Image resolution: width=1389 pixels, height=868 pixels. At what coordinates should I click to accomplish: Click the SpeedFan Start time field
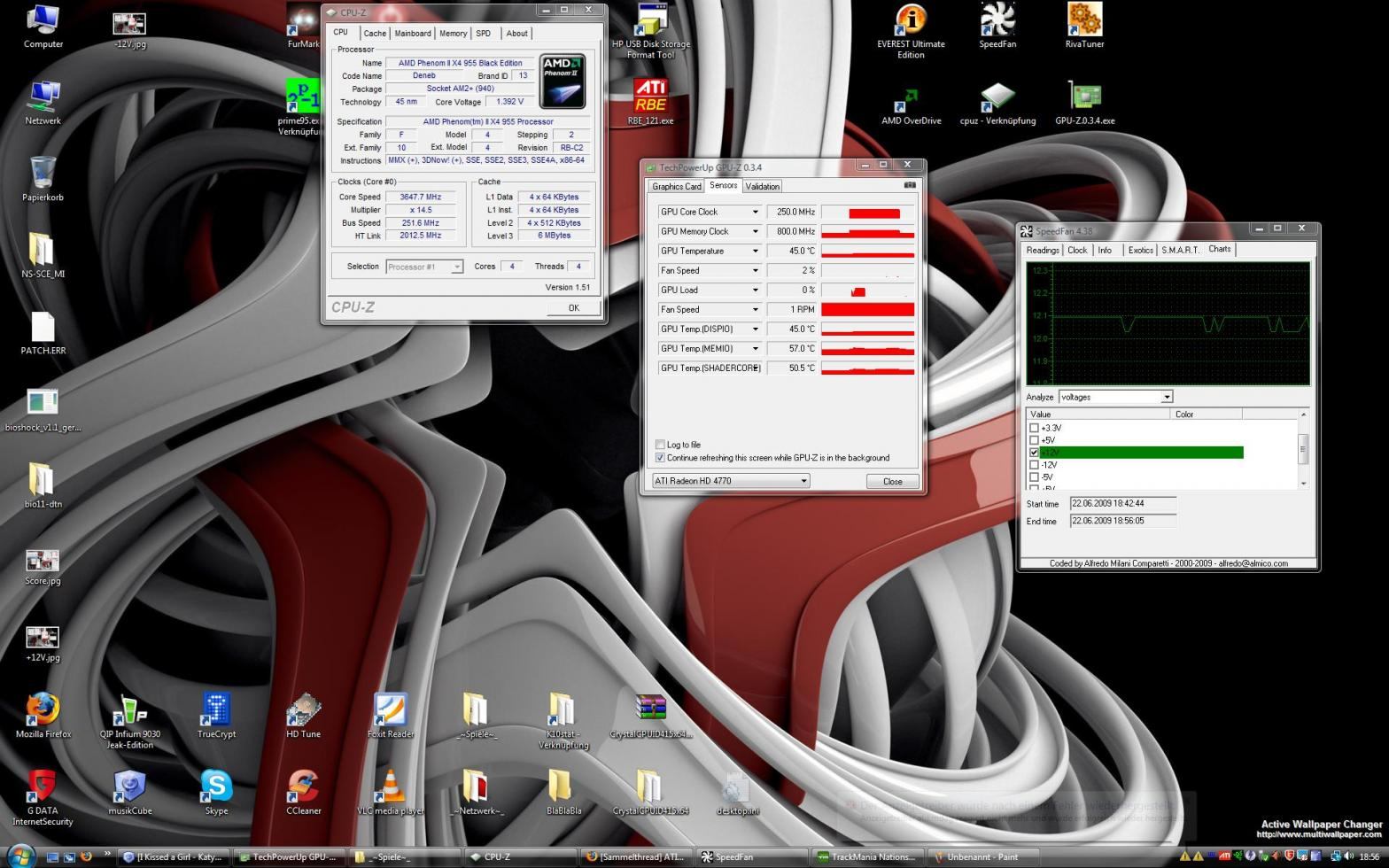1123,503
